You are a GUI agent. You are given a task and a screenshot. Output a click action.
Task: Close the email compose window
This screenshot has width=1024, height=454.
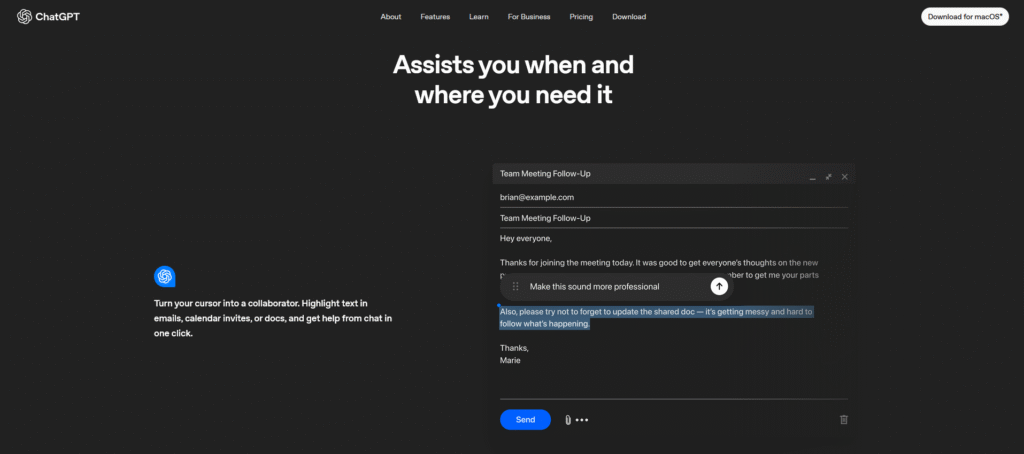point(844,176)
